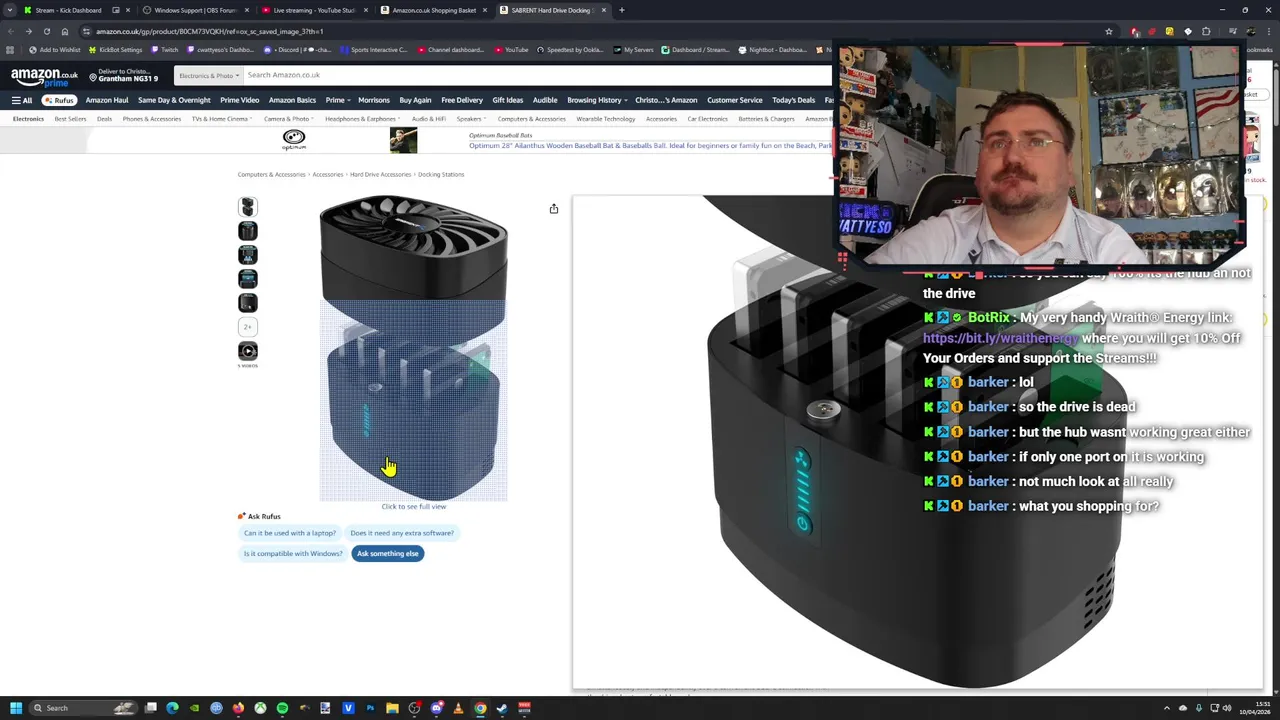Open Prime Video nav link
This screenshot has width=1280, height=720.
tap(239, 100)
